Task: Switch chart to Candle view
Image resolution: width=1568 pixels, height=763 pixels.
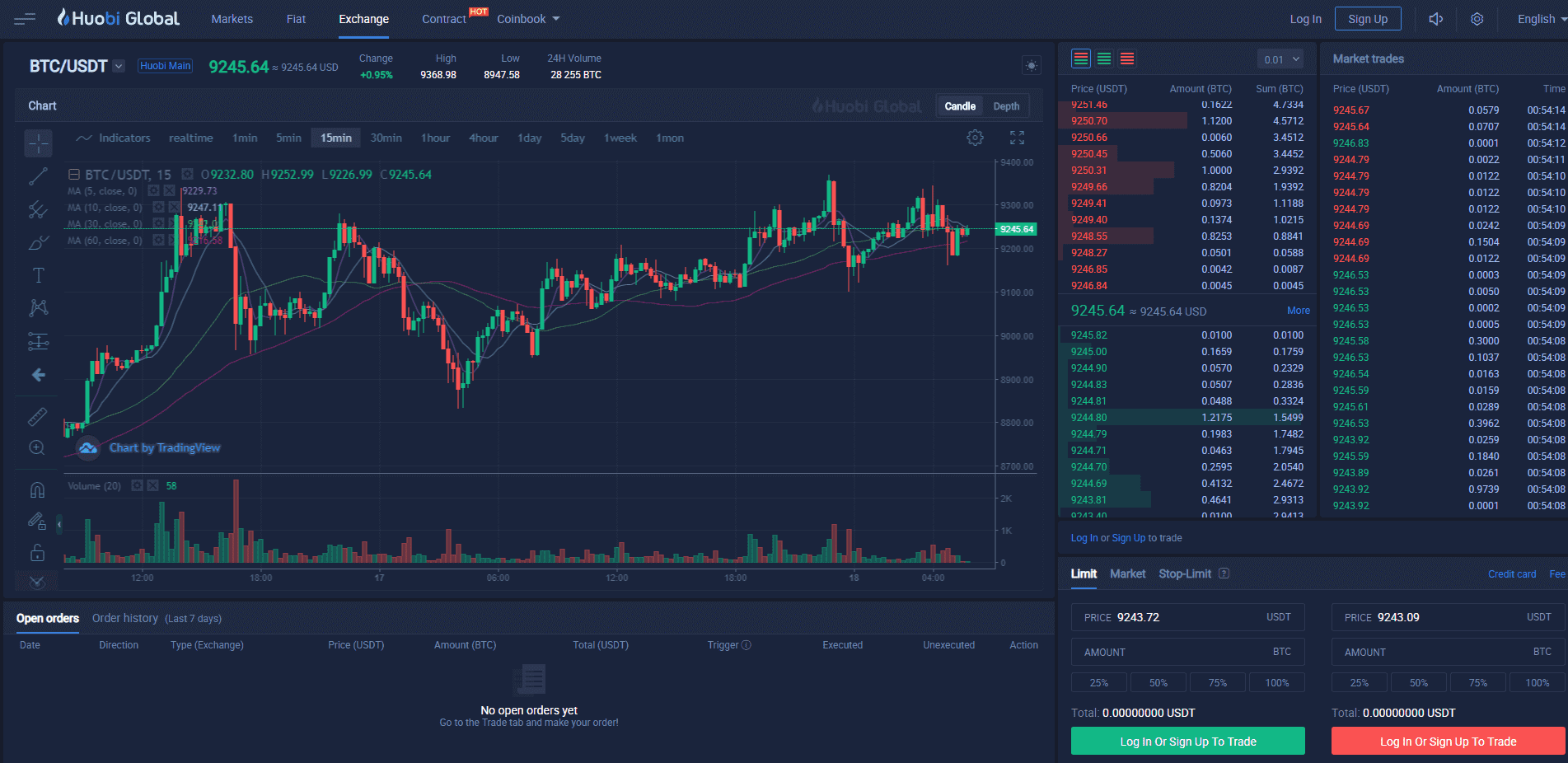Action: coord(960,106)
